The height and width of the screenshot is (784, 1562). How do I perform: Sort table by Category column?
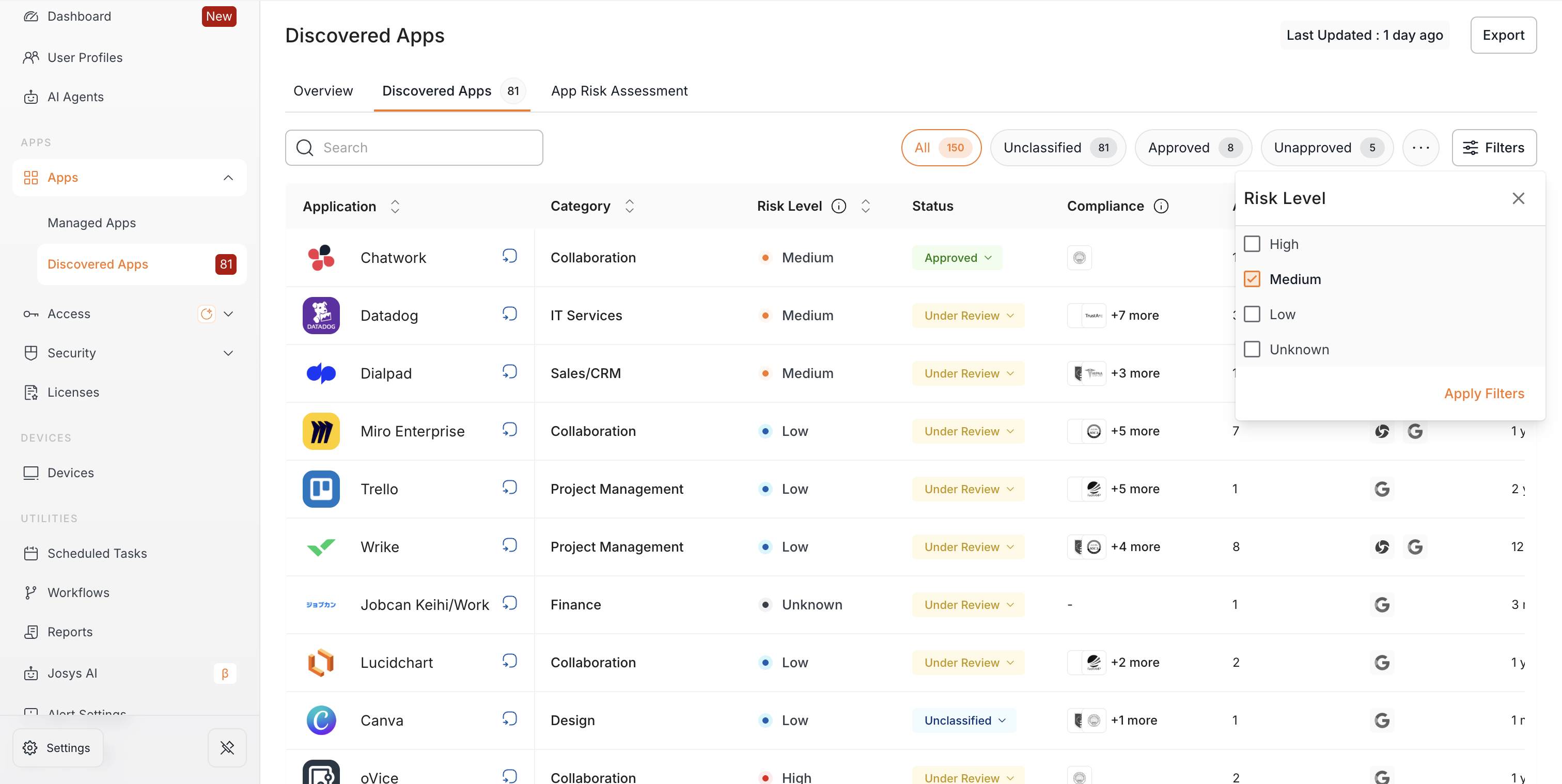(630, 206)
